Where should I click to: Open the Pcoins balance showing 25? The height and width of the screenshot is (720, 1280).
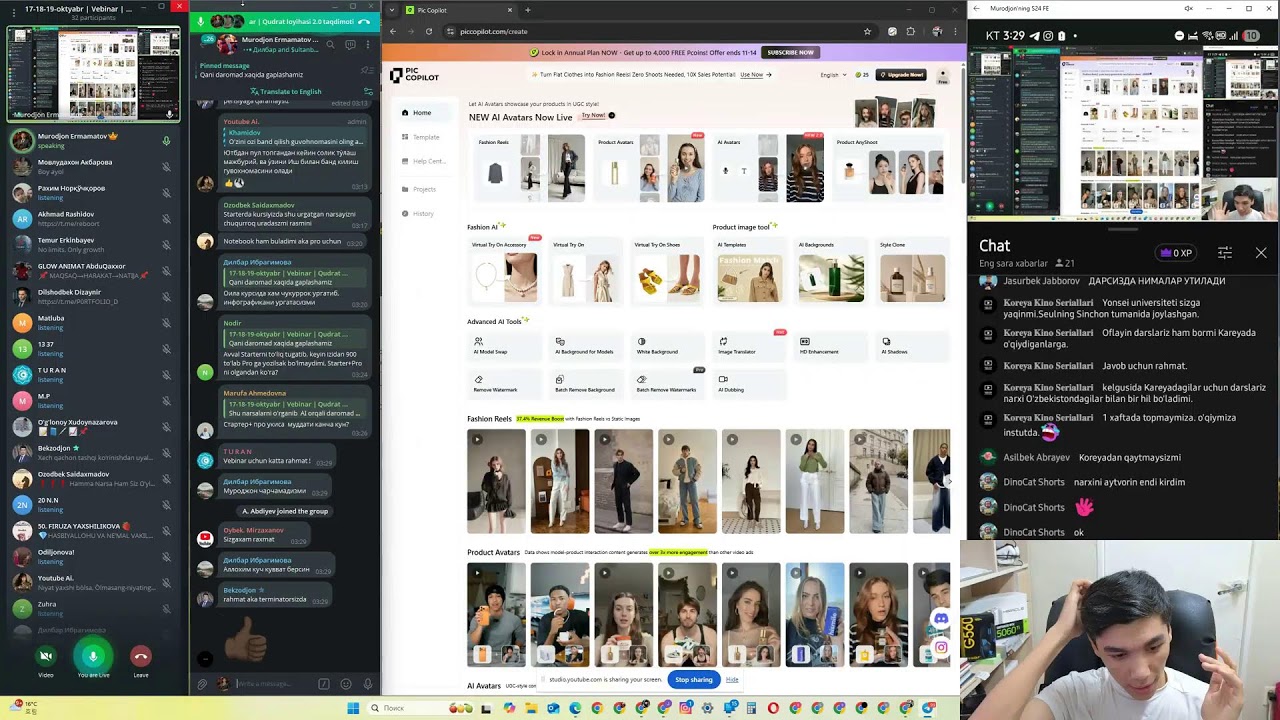point(862,75)
